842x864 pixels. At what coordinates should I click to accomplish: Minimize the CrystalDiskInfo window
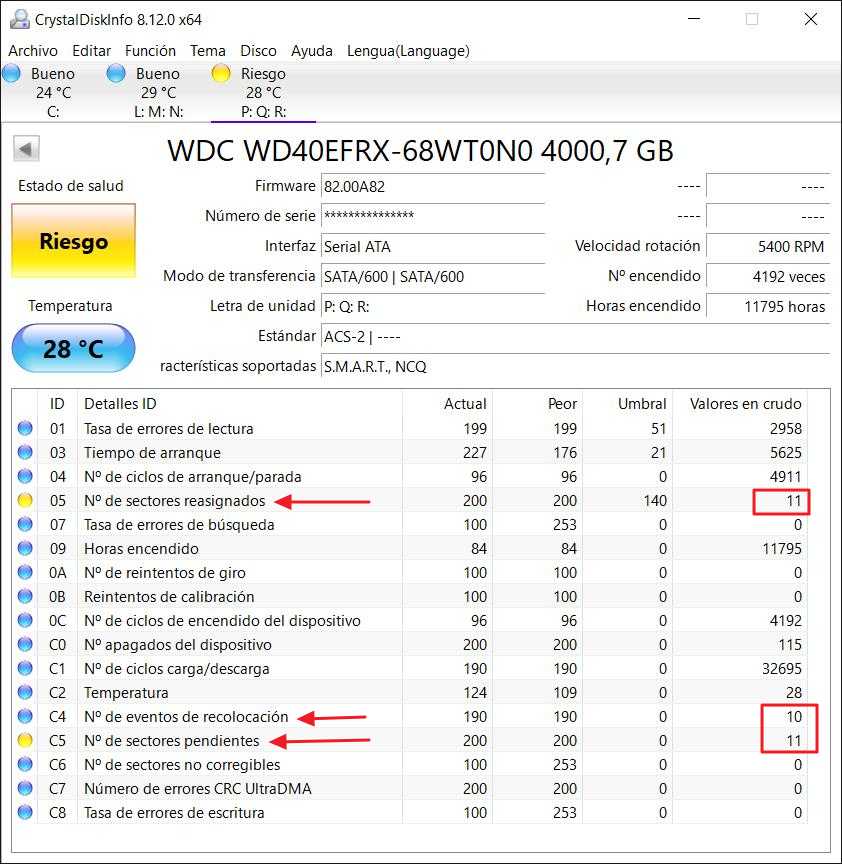(x=694, y=19)
